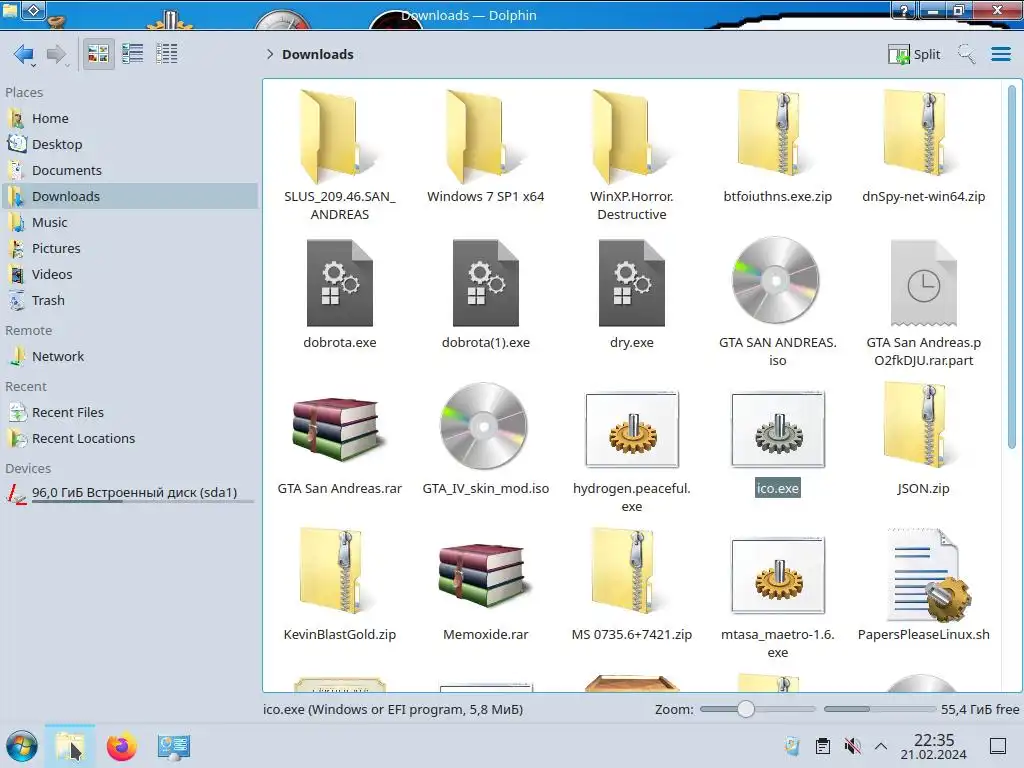Click Dolphin file manager taskbar icon
The height and width of the screenshot is (768, 1024).
(70, 746)
